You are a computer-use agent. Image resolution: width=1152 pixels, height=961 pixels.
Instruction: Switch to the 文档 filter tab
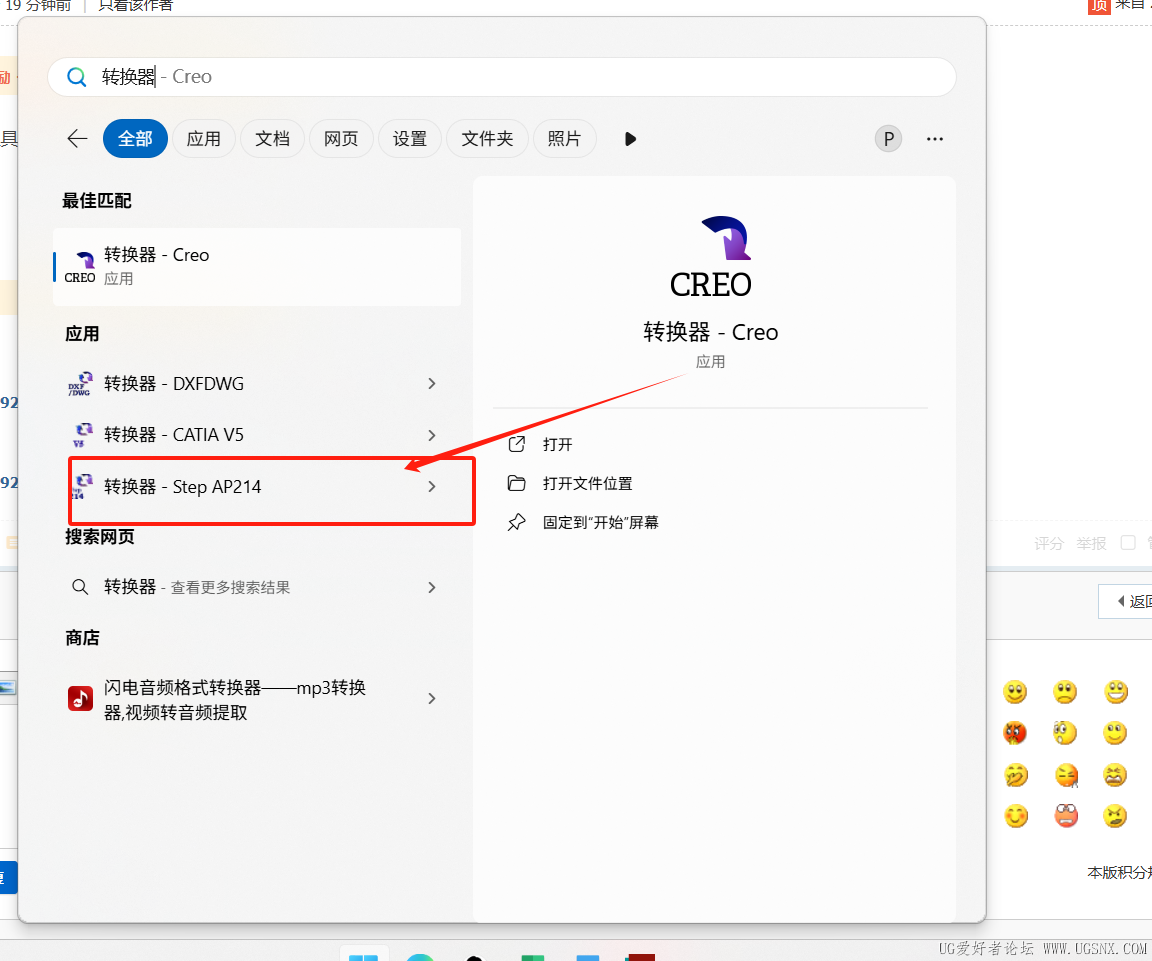tap(272, 138)
